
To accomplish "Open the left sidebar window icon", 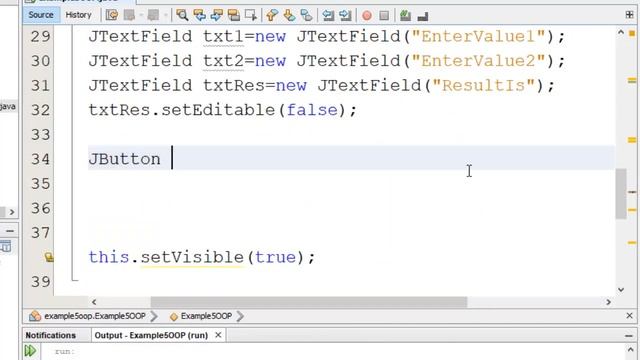I will click(6, 247).
